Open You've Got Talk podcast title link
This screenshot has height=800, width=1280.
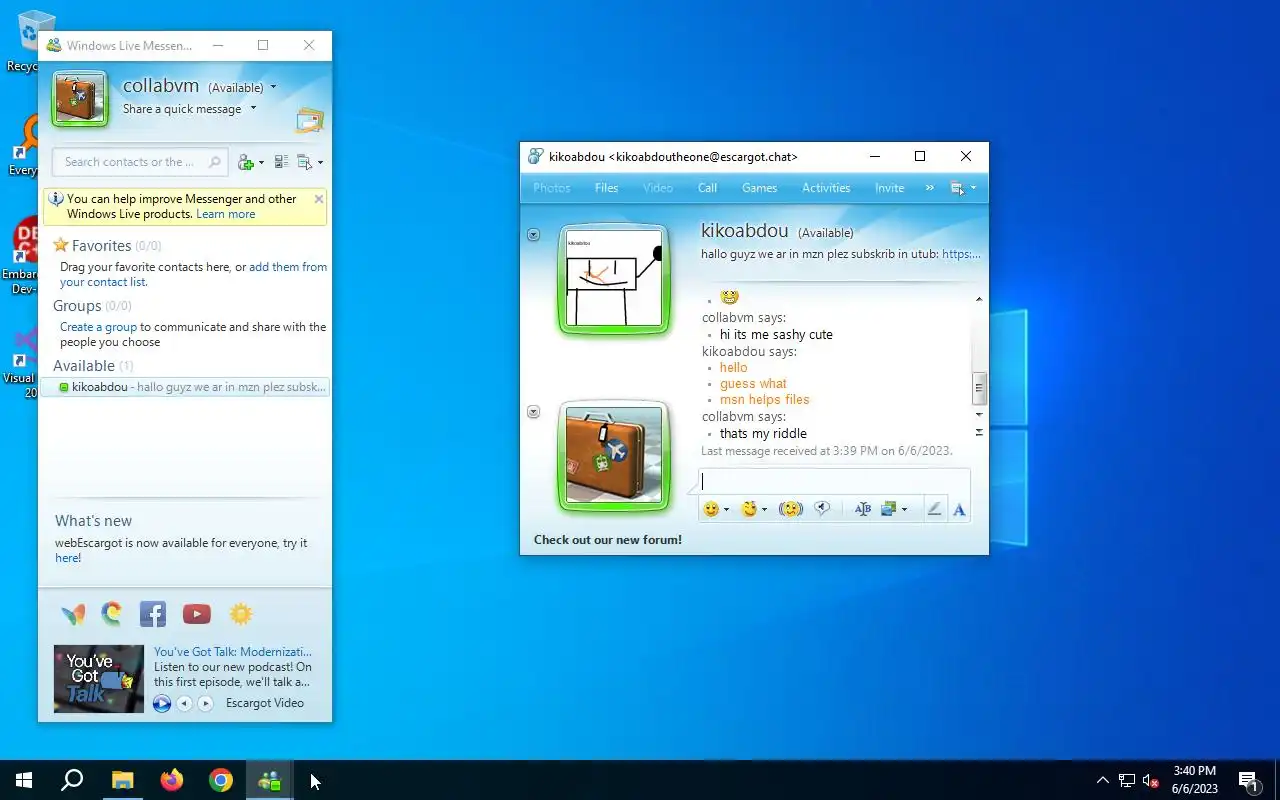(x=233, y=652)
